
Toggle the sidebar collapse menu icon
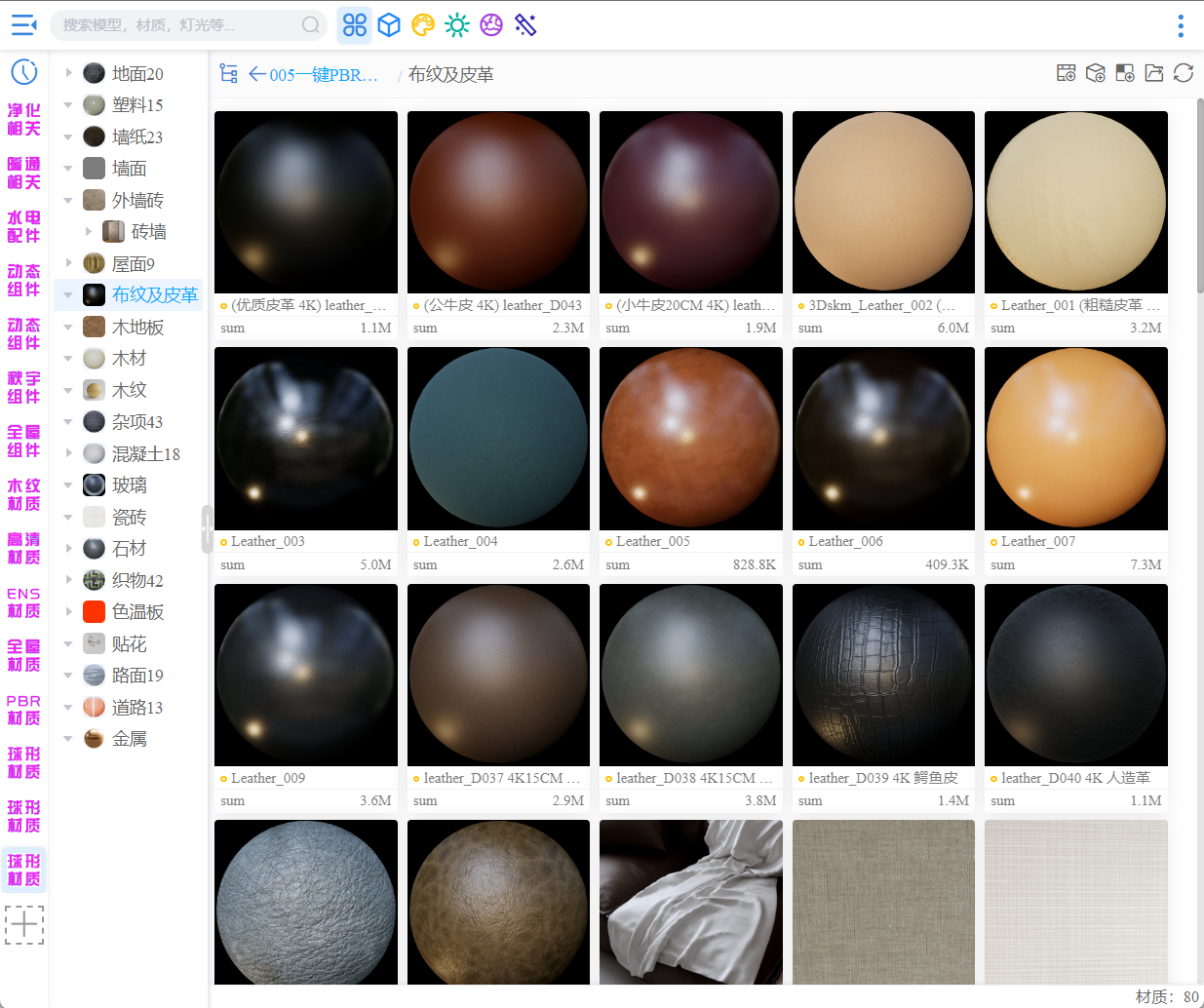pos(23,25)
